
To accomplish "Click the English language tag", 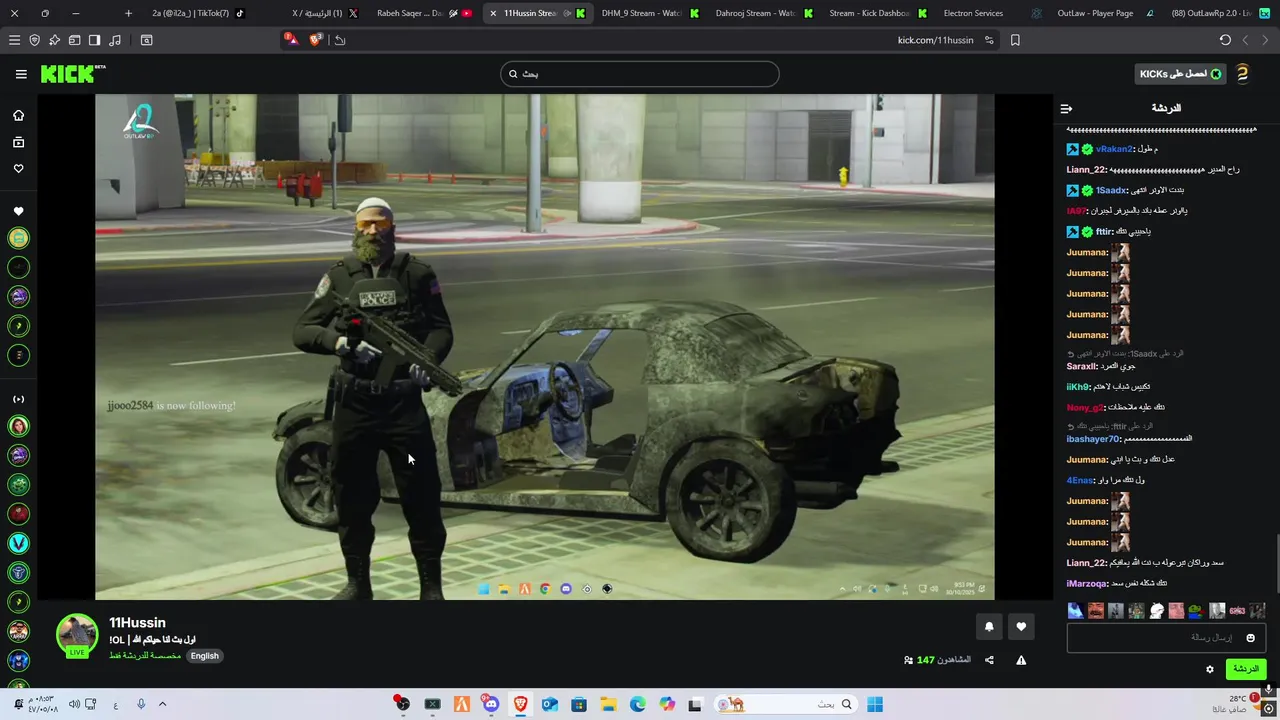I will tap(204, 656).
